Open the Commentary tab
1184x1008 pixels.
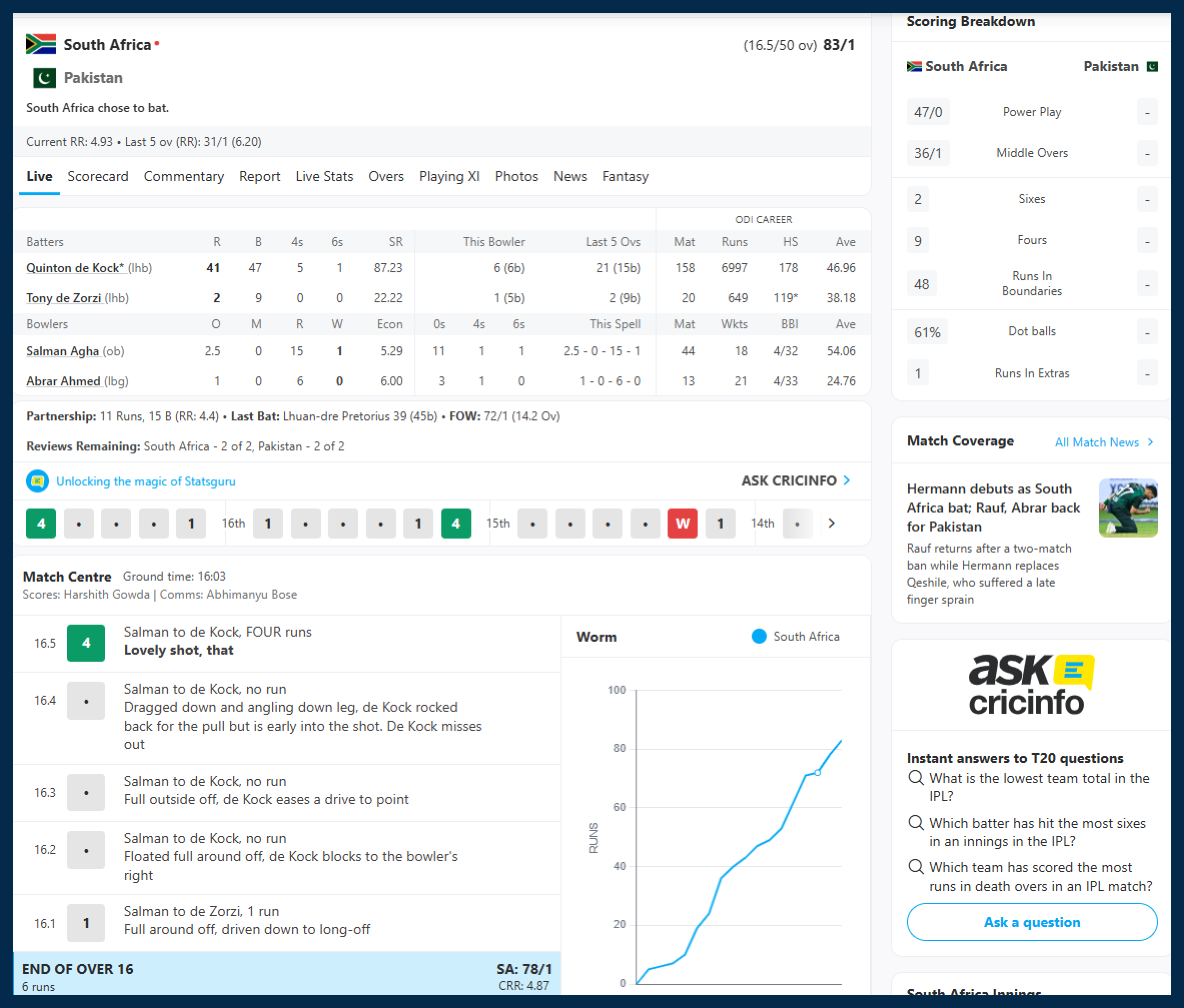[184, 177]
